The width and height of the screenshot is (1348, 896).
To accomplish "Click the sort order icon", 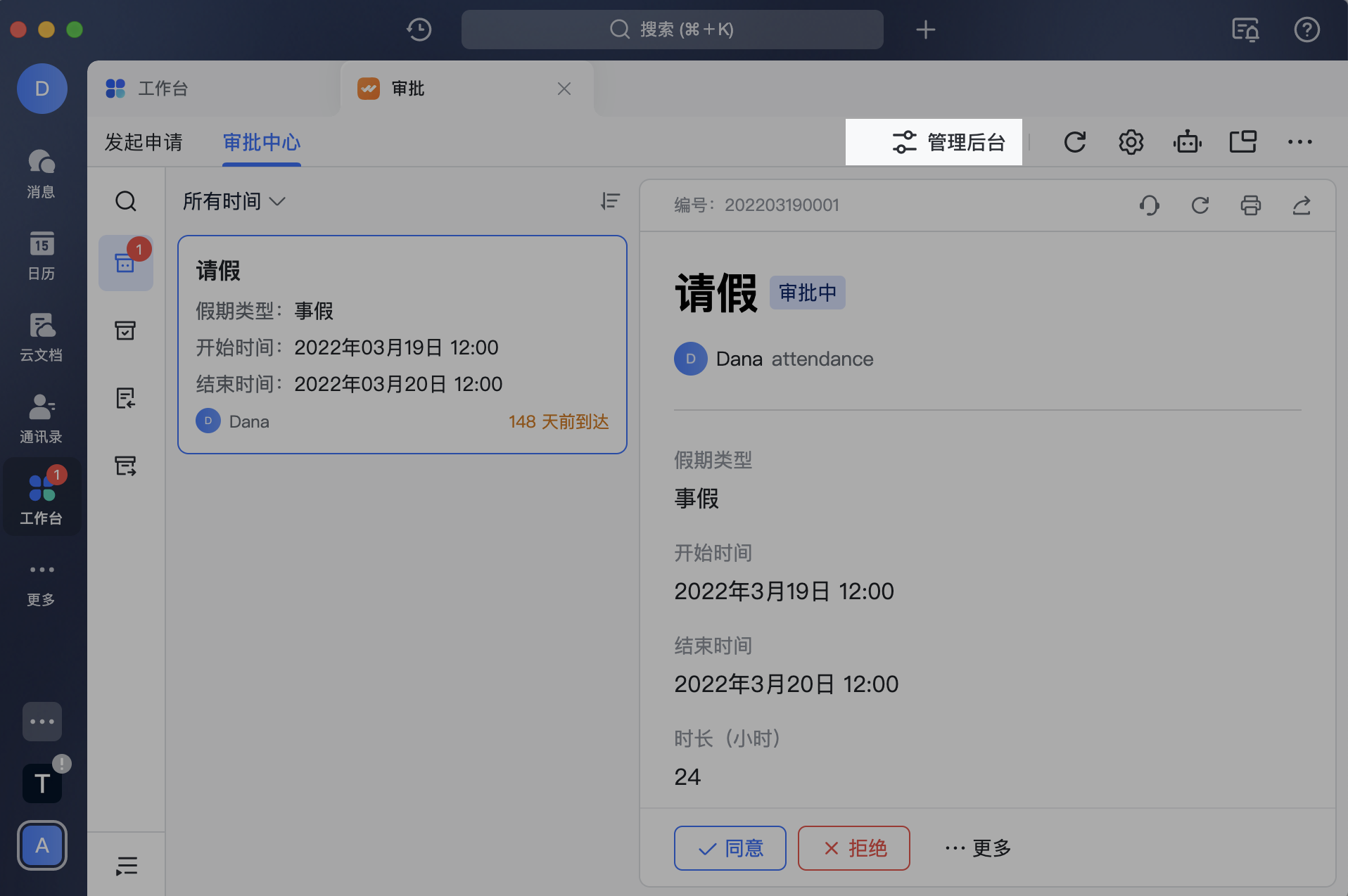I will (x=610, y=202).
